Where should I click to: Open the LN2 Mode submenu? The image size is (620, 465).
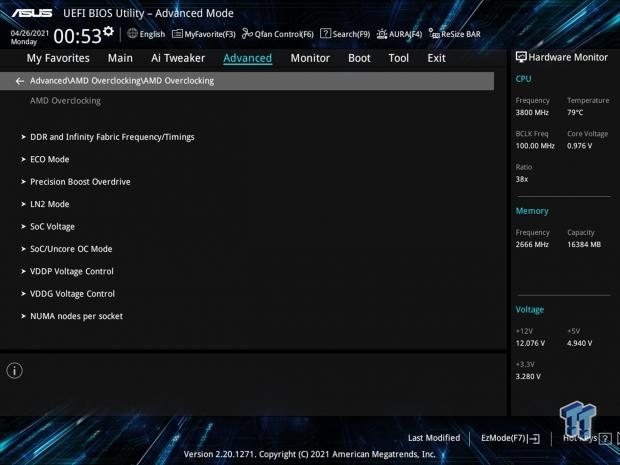tap(50, 204)
